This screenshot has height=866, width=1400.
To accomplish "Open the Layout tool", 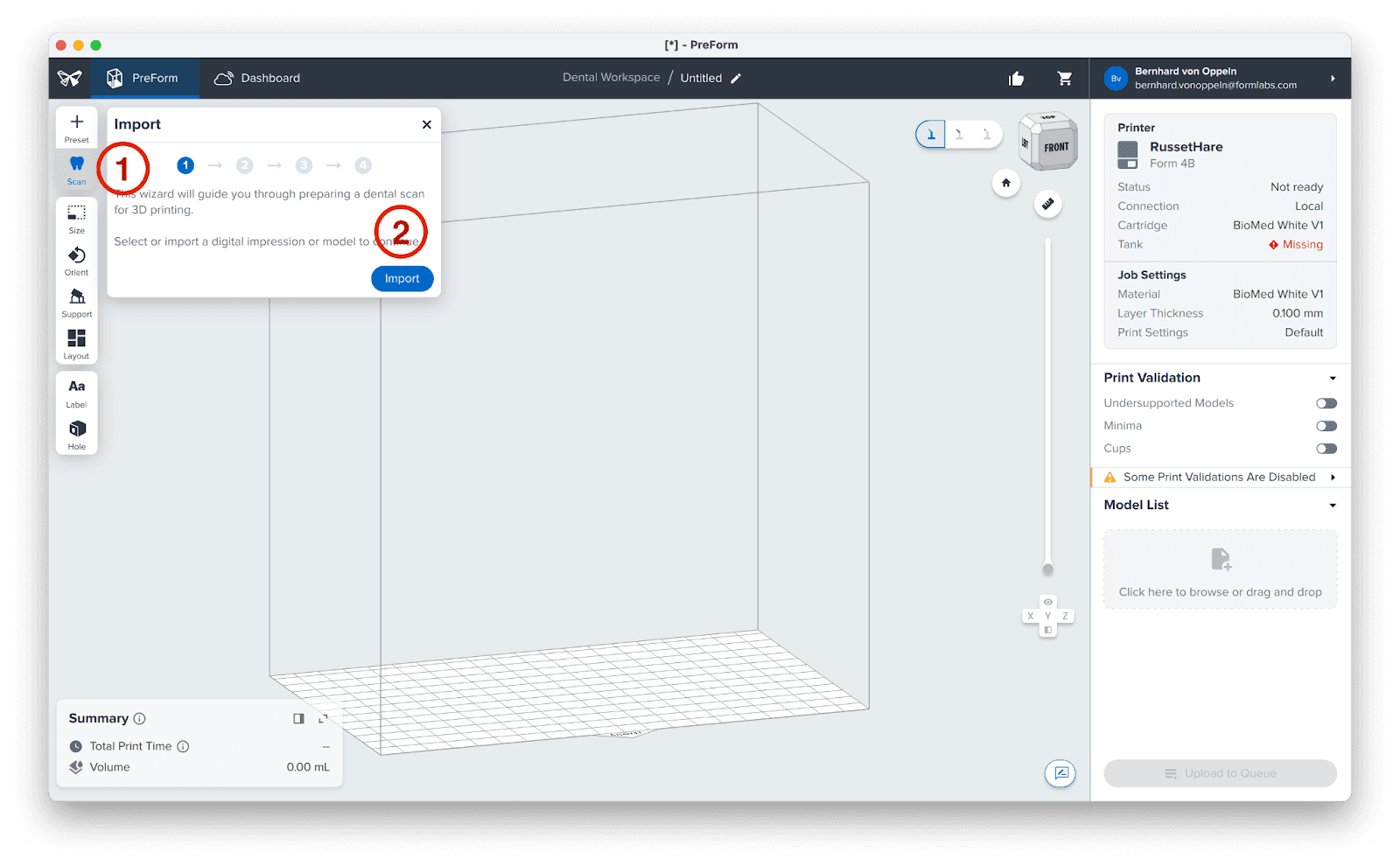I will click(x=77, y=343).
